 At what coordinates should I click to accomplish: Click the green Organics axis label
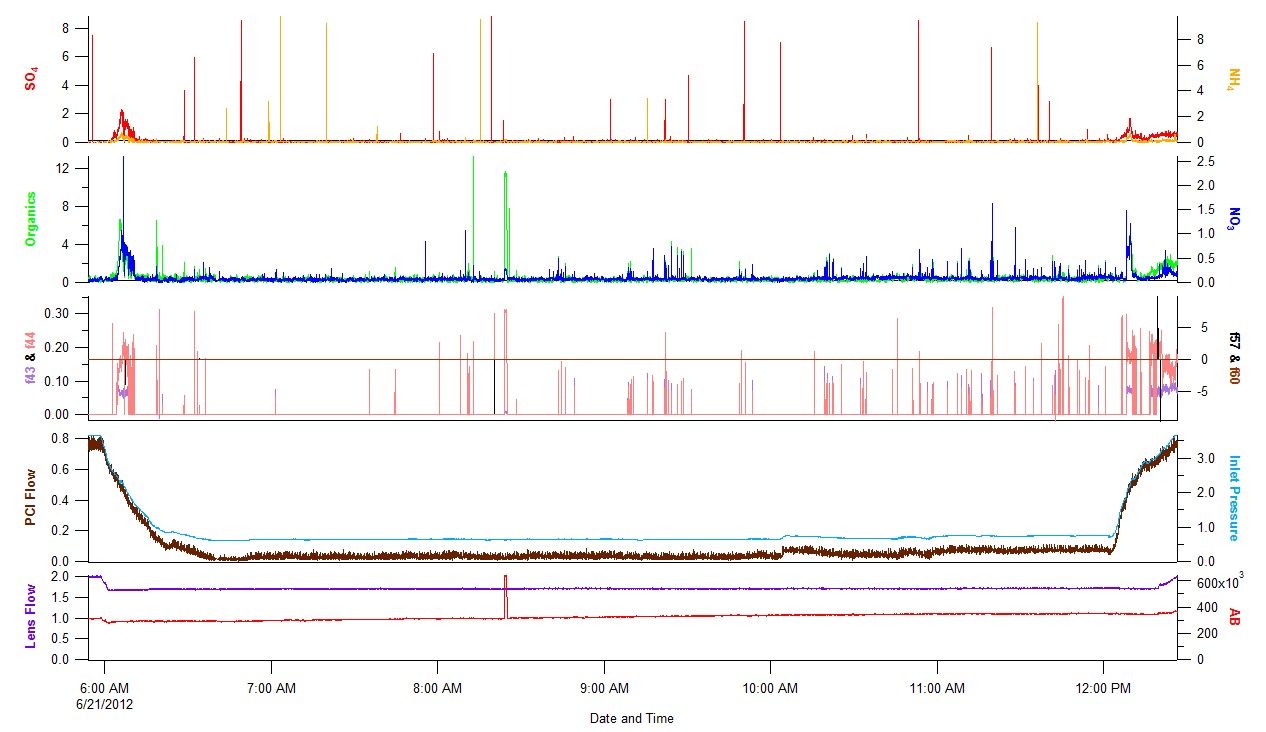point(30,219)
